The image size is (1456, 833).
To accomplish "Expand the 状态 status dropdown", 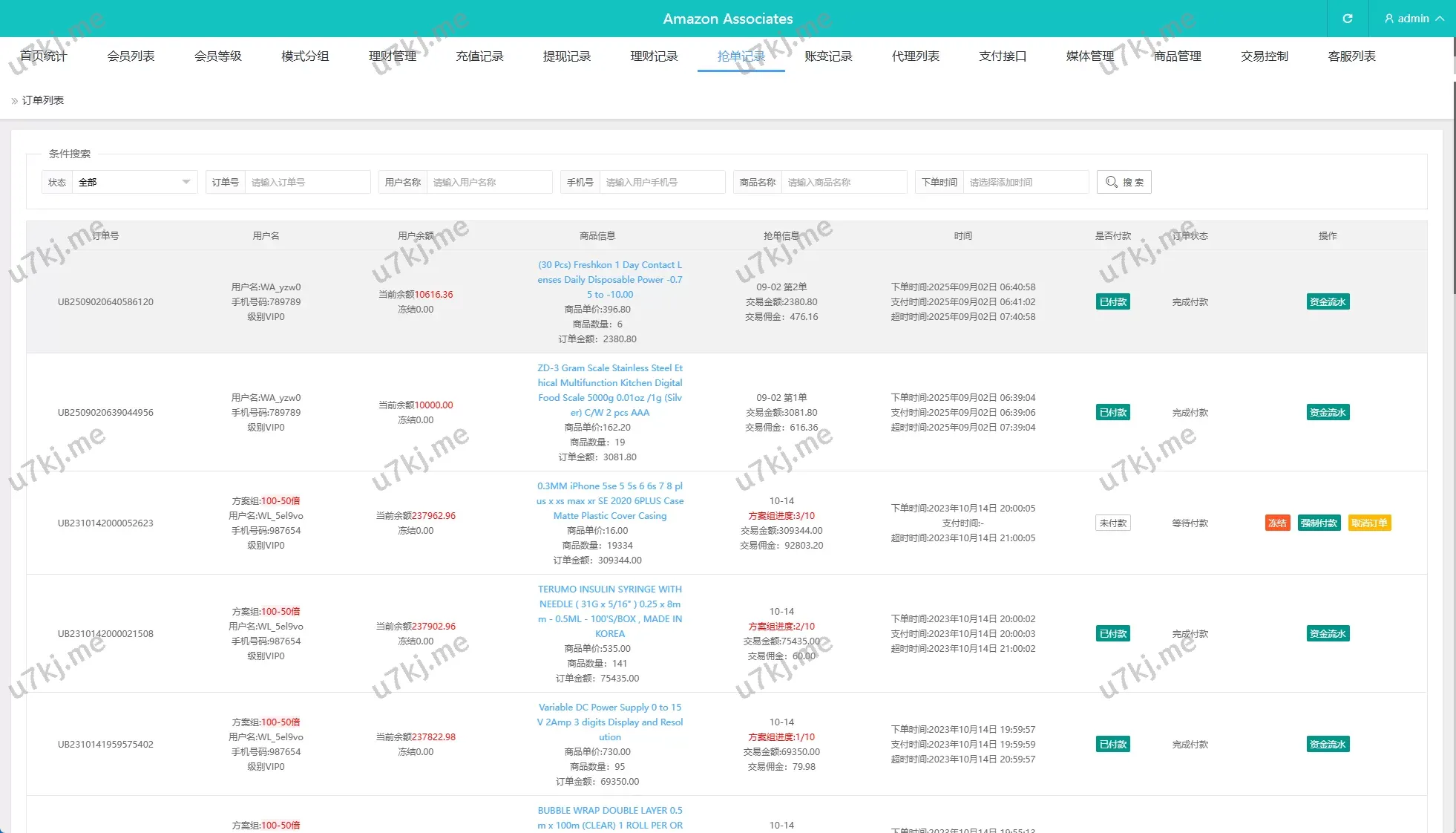I will coord(134,182).
